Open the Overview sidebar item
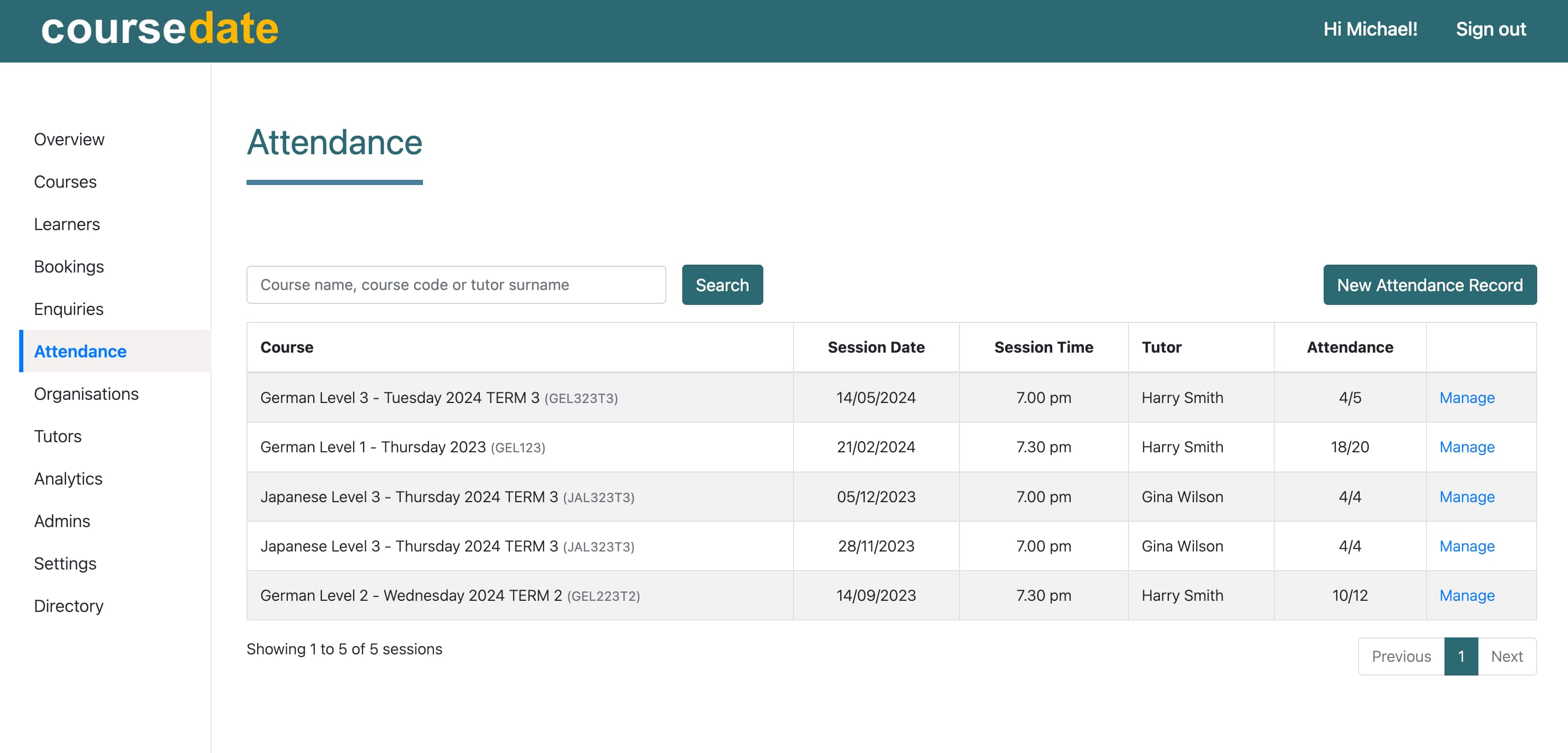This screenshot has height=753, width=1568. pos(69,139)
